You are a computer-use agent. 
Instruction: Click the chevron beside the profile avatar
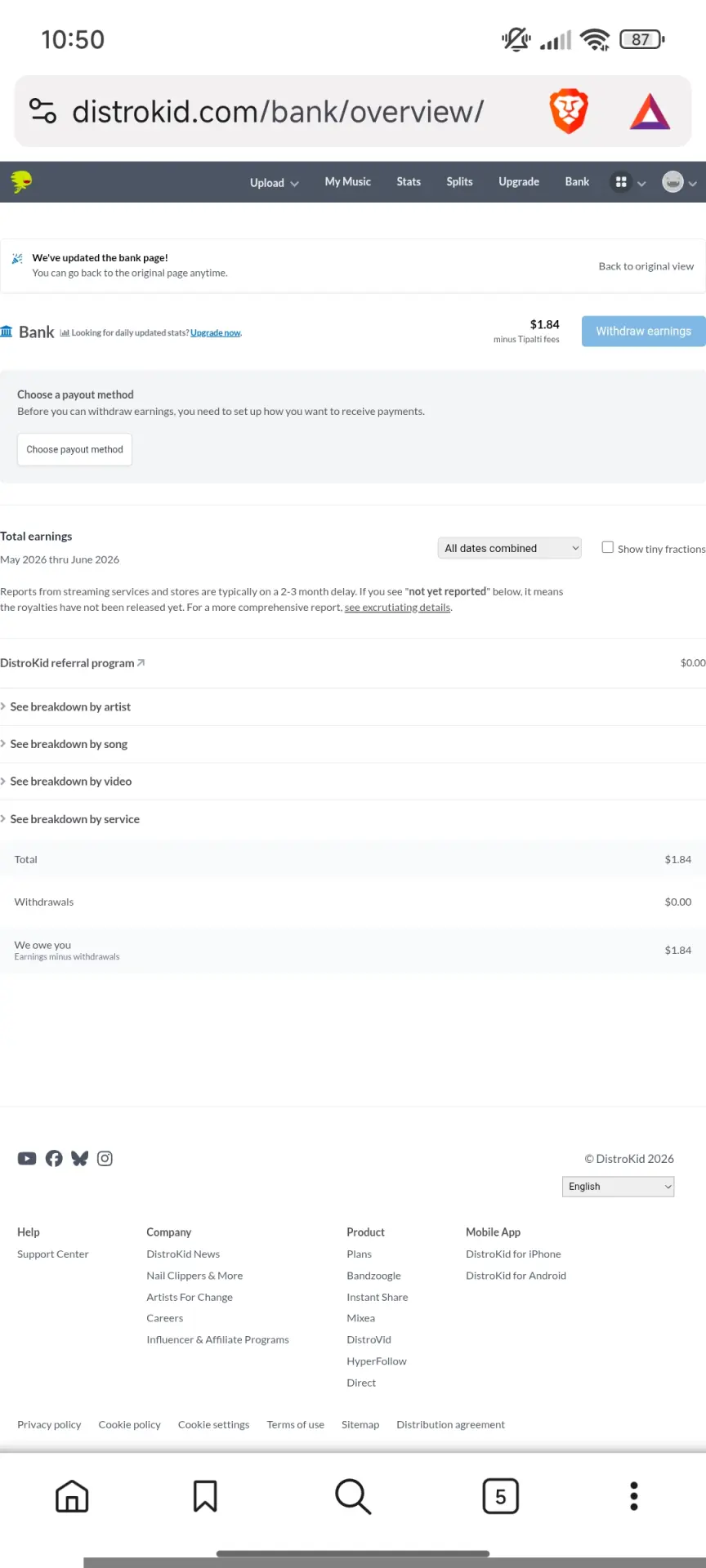693,184
